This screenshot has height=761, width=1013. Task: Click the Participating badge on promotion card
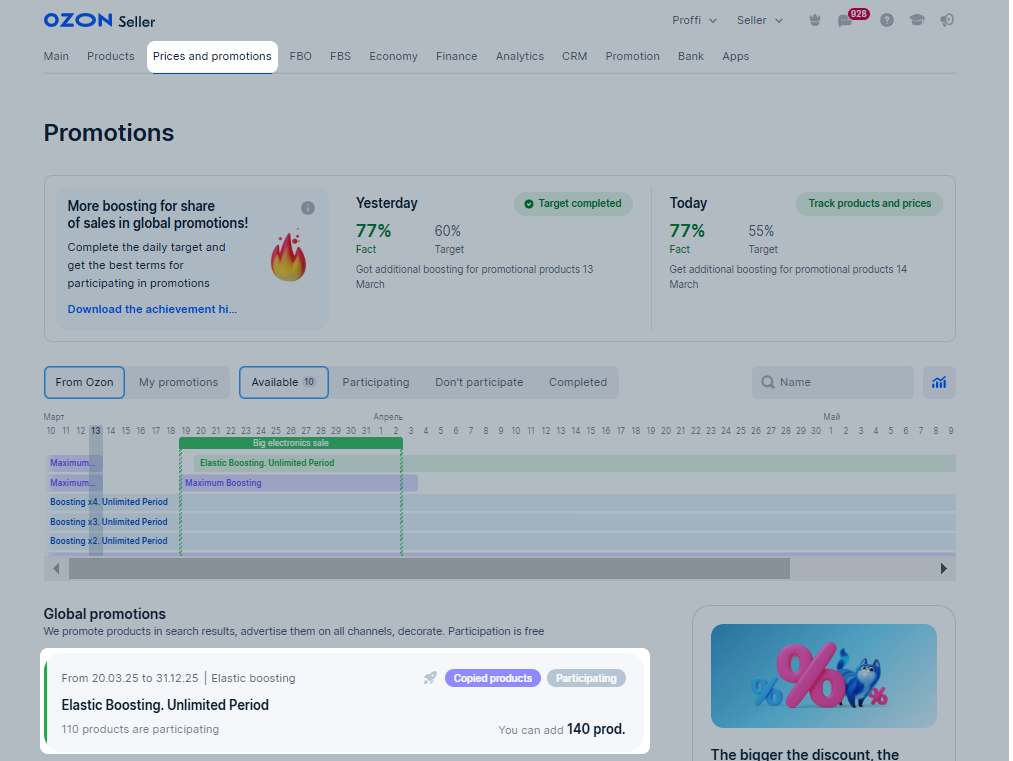pos(586,678)
